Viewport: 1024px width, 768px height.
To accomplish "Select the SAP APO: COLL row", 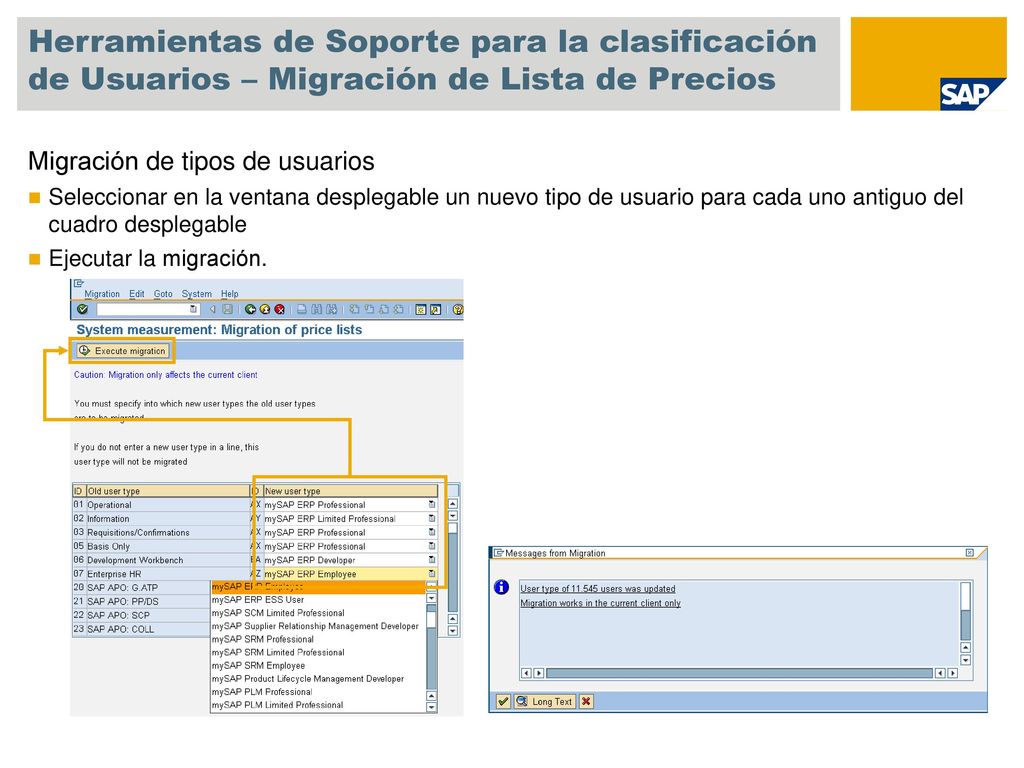I will click(141, 629).
